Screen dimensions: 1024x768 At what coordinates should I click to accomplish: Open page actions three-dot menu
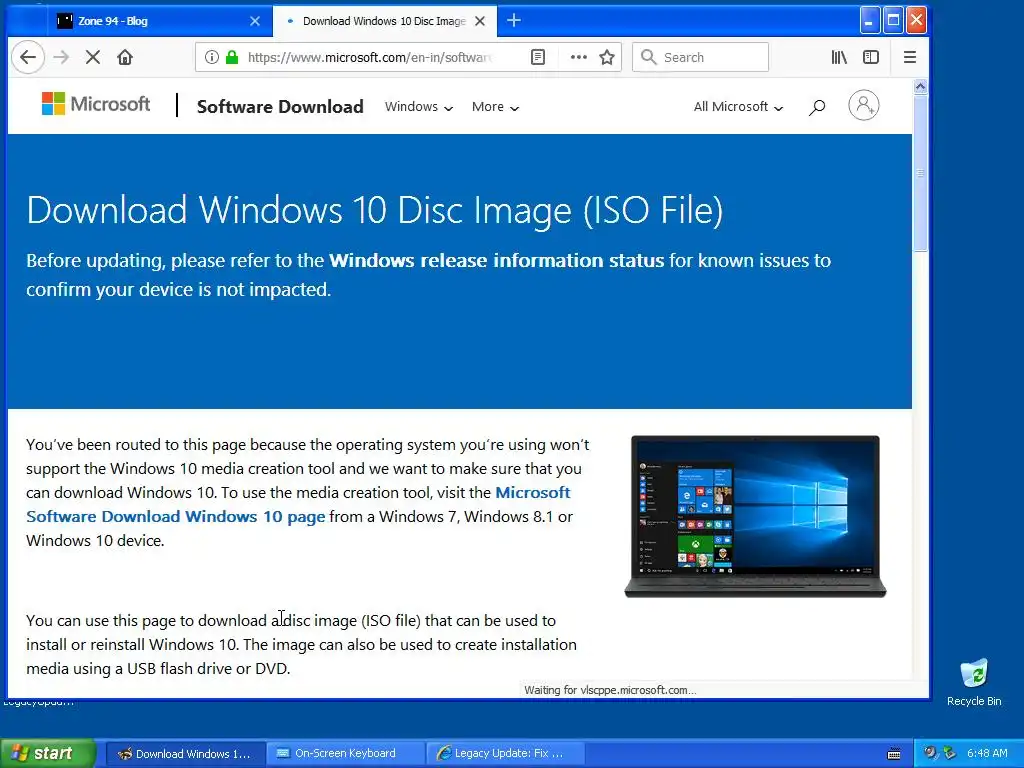579,57
